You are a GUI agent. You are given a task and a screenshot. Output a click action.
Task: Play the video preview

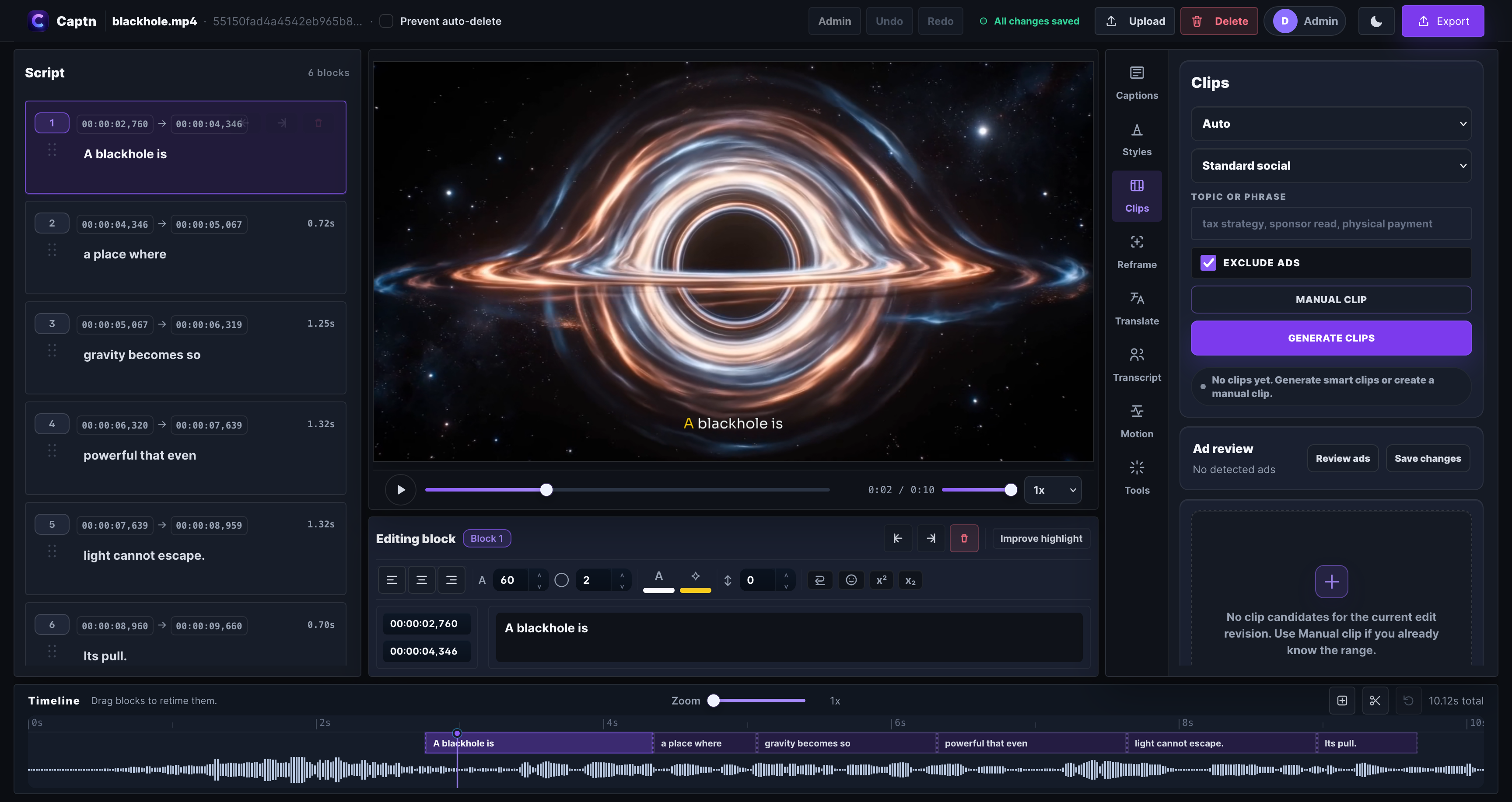401,489
